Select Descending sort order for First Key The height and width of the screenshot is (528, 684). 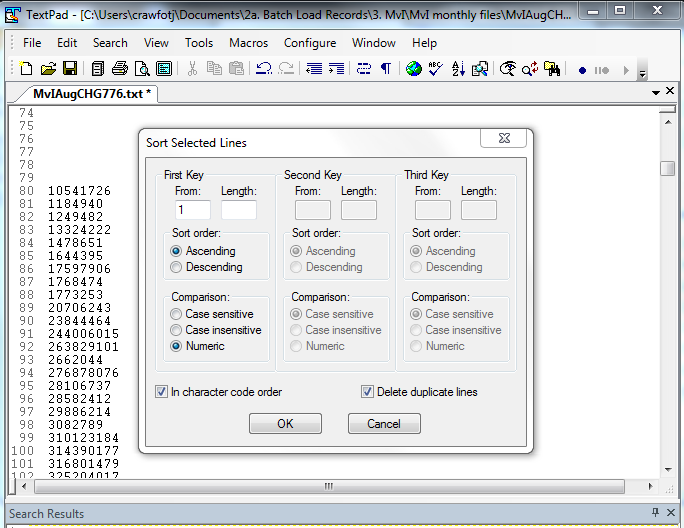tap(177, 267)
